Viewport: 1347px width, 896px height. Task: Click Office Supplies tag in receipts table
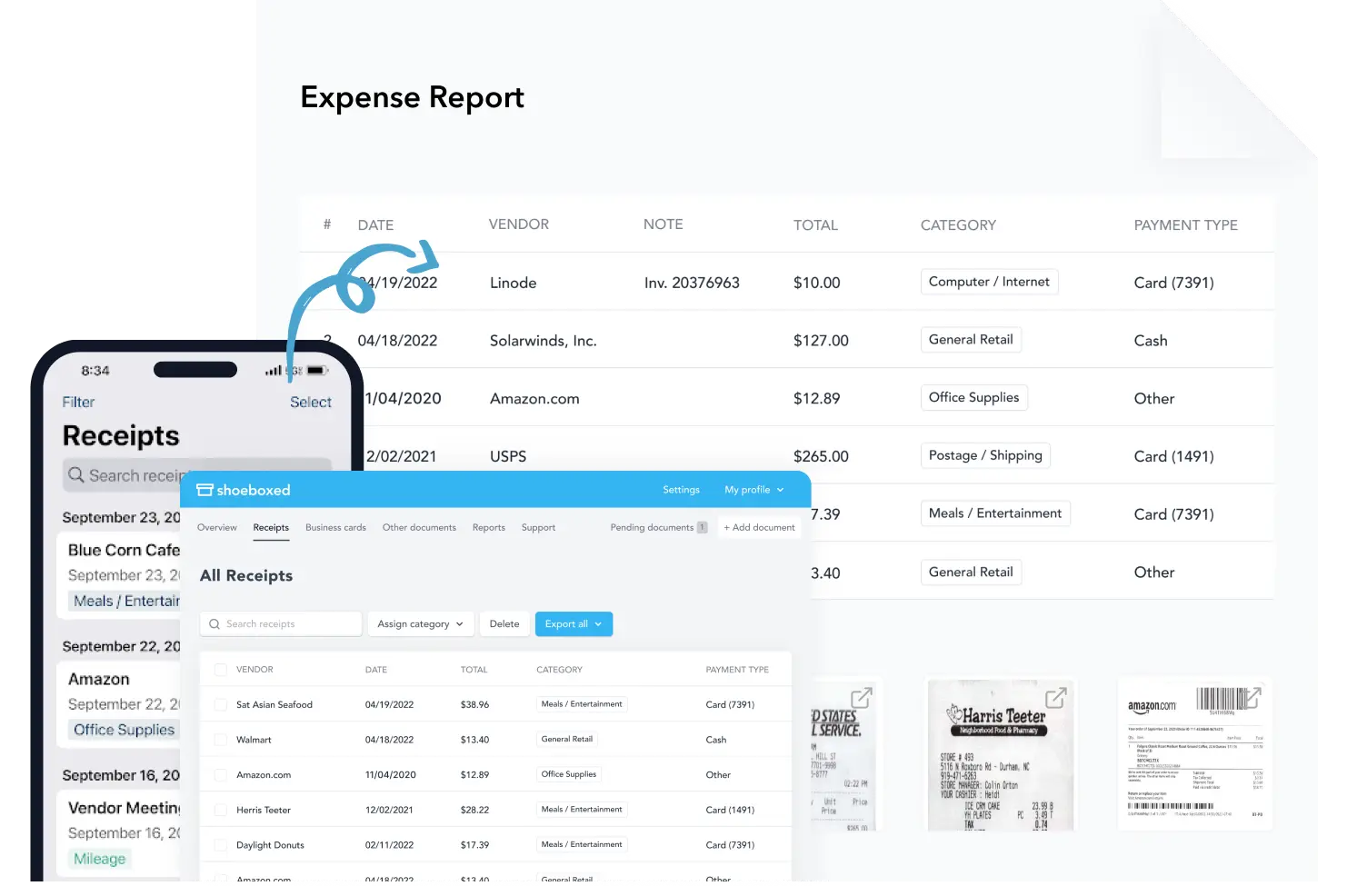pyautogui.click(x=569, y=774)
